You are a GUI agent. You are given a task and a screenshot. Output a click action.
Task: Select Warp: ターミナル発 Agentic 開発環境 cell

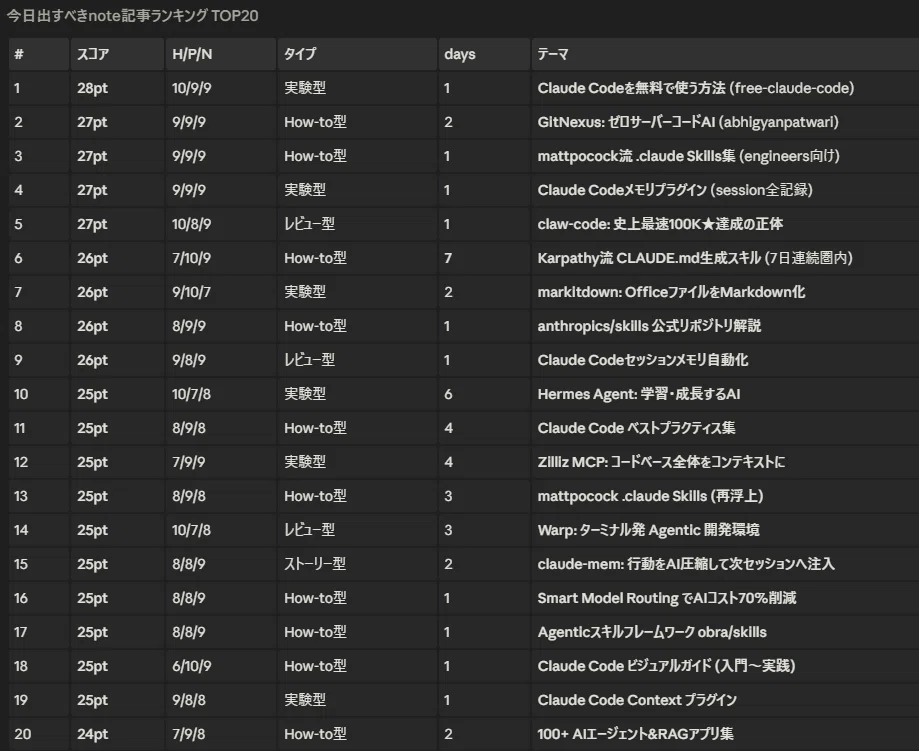[x=725, y=531]
